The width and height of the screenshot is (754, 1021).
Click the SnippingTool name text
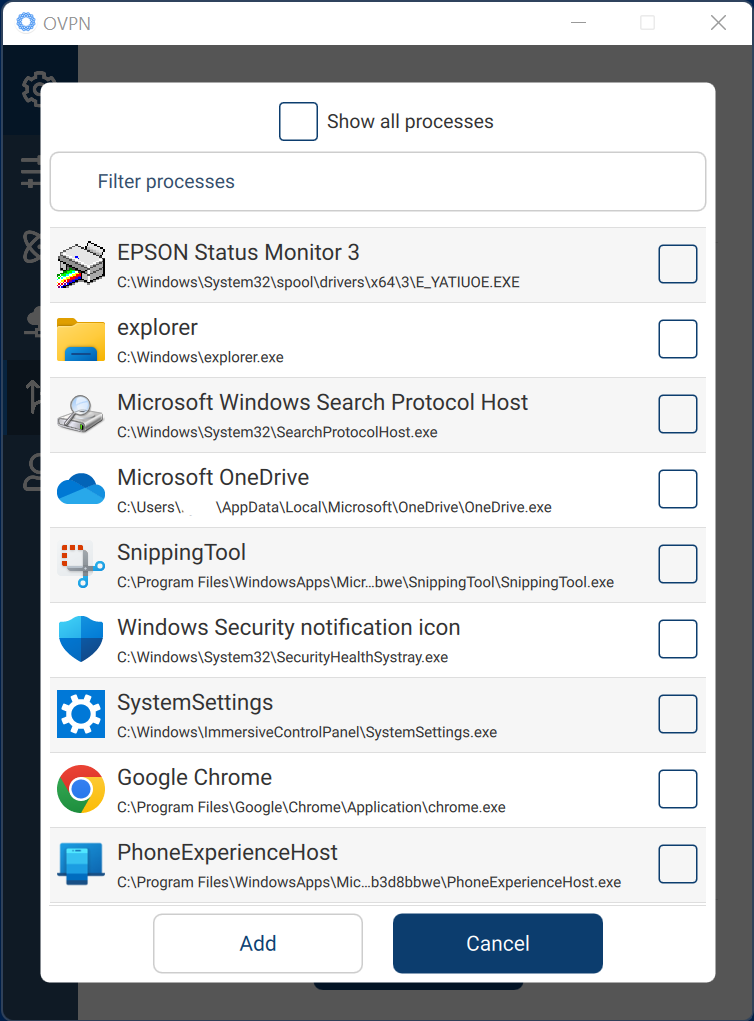[182, 553]
